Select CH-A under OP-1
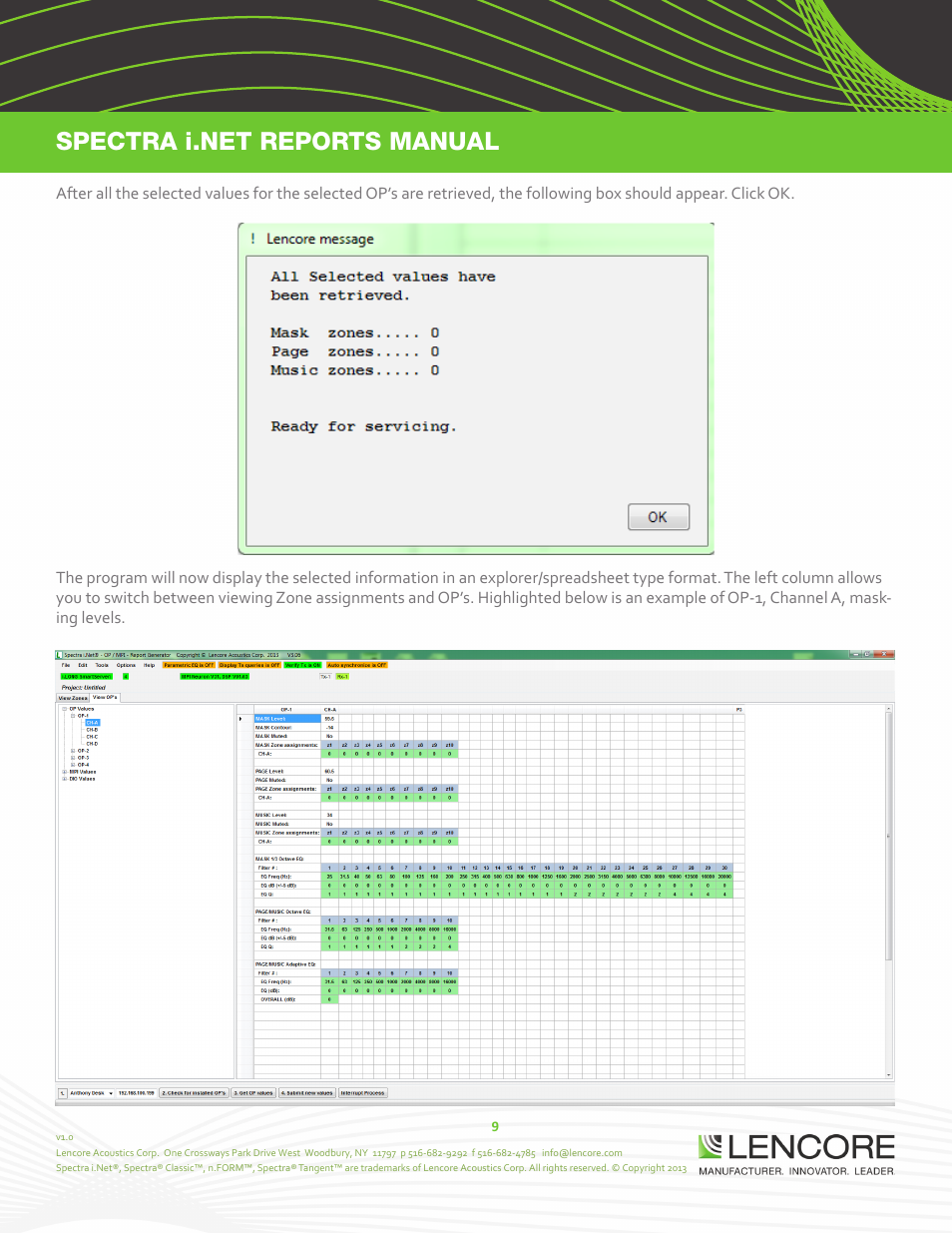Screen dimensions: 952x1233 pos(92,723)
